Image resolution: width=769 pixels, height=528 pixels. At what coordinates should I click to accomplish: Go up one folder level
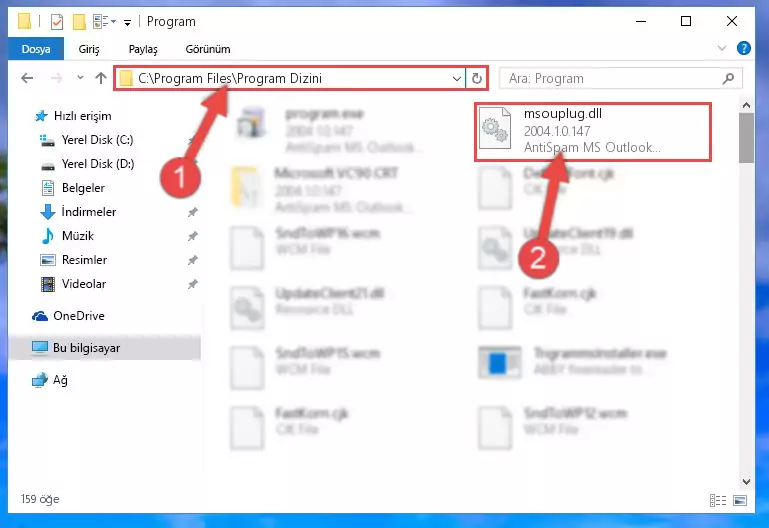pyautogui.click(x=101, y=78)
